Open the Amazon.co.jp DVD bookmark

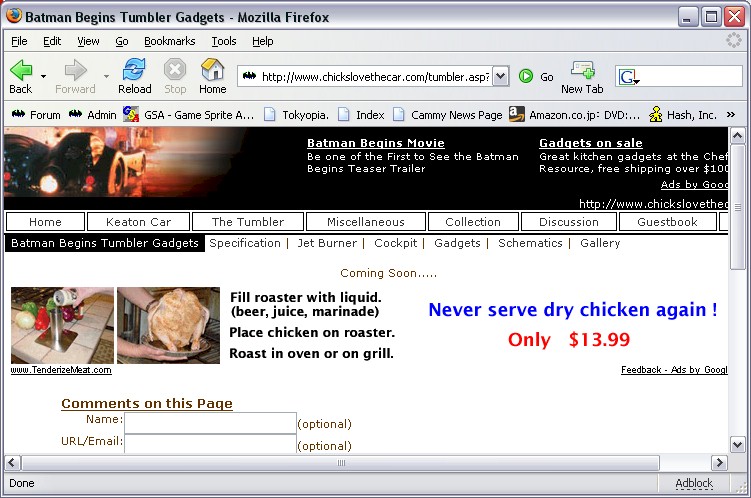point(574,115)
